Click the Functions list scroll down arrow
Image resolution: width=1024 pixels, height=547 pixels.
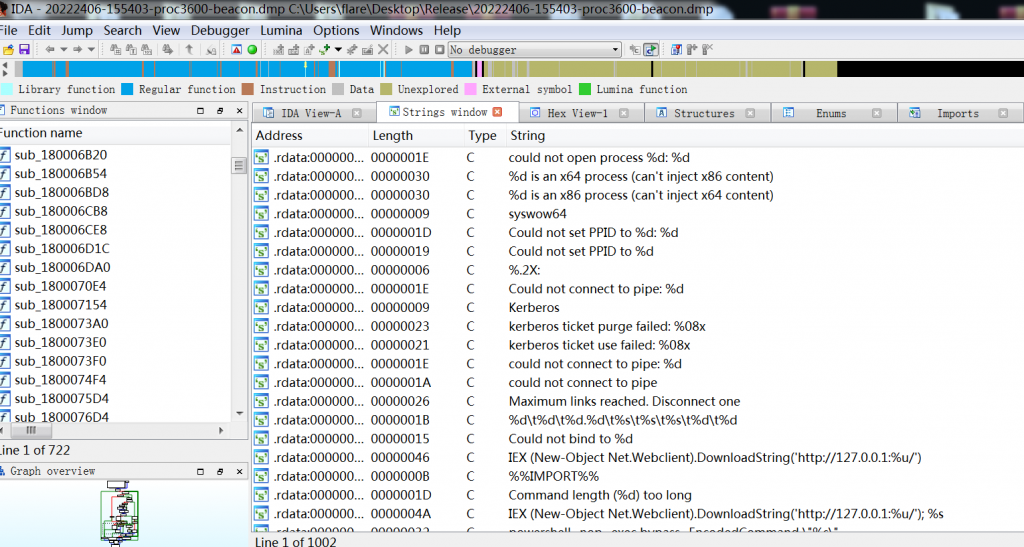pos(239,414)
